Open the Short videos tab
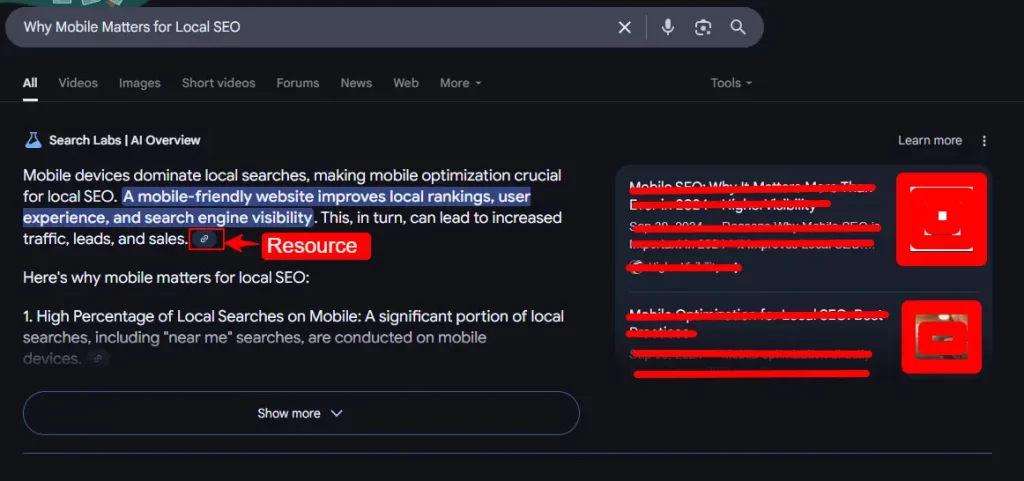This screenshot has height=481, width=1024. coord(218,83)
